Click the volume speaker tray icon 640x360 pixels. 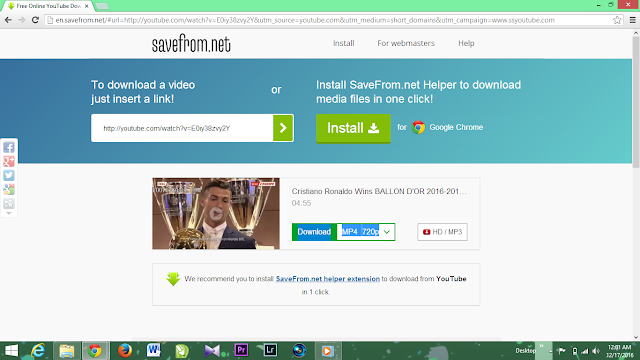pos(596,351)
